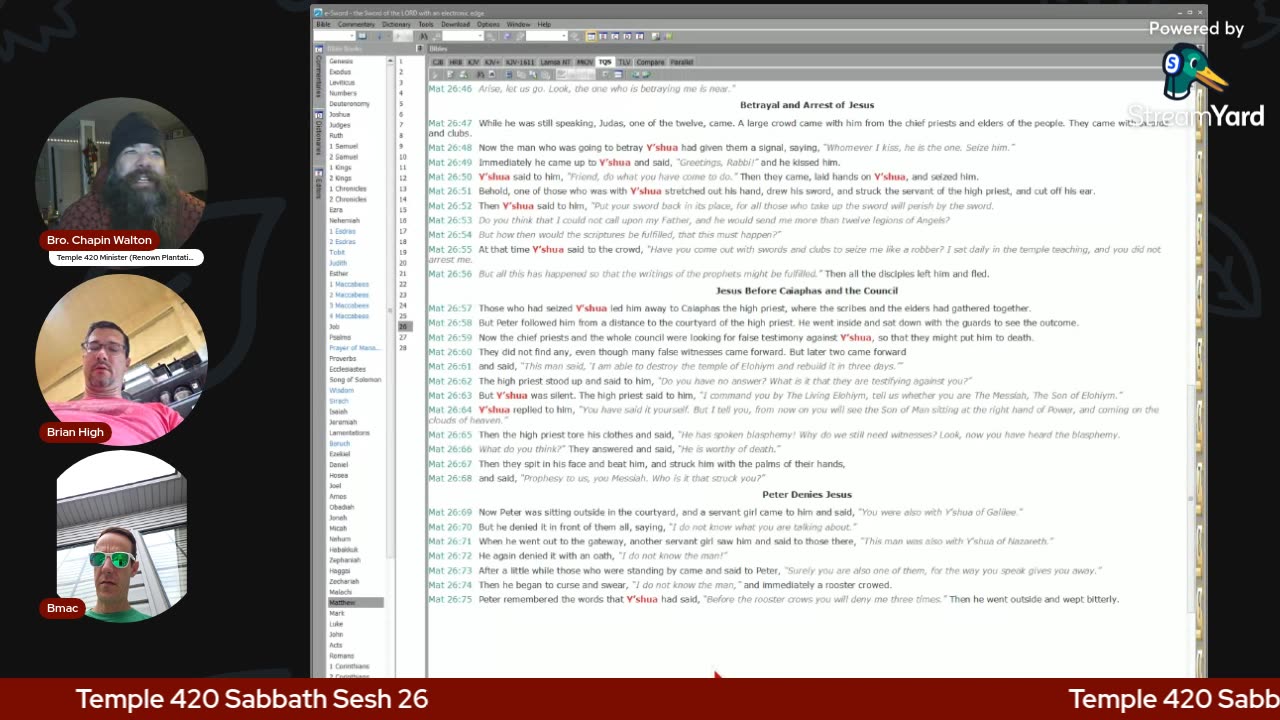Click the Mat 26:52 verse reference

450,206
